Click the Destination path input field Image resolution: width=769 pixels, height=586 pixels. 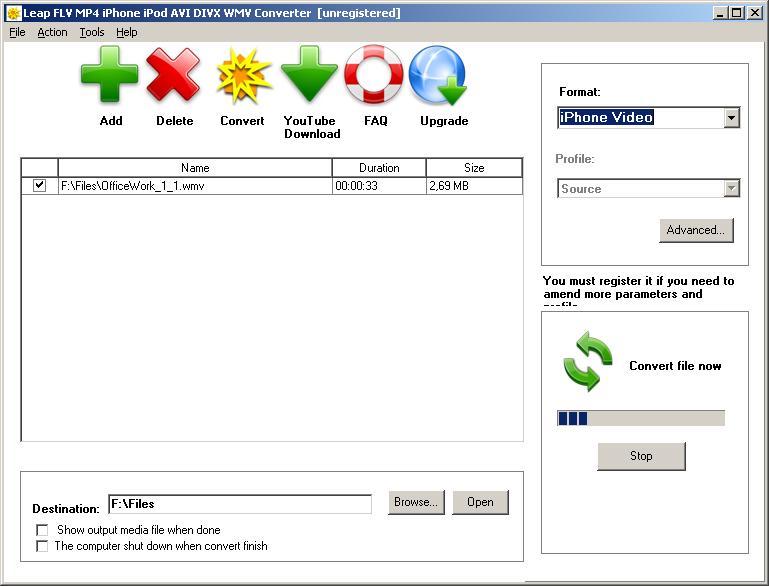coord(240,504)
